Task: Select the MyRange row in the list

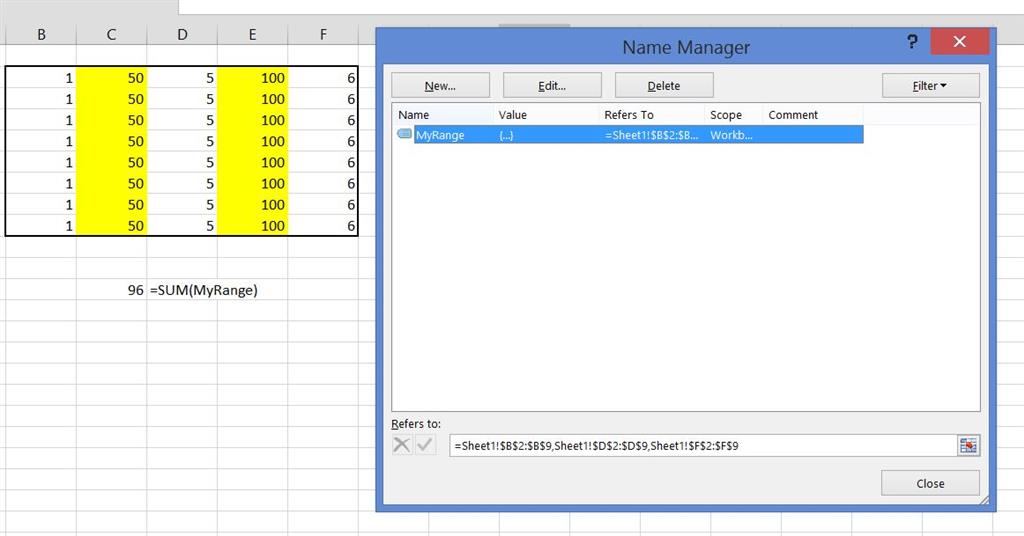Action: pos(630,135)
